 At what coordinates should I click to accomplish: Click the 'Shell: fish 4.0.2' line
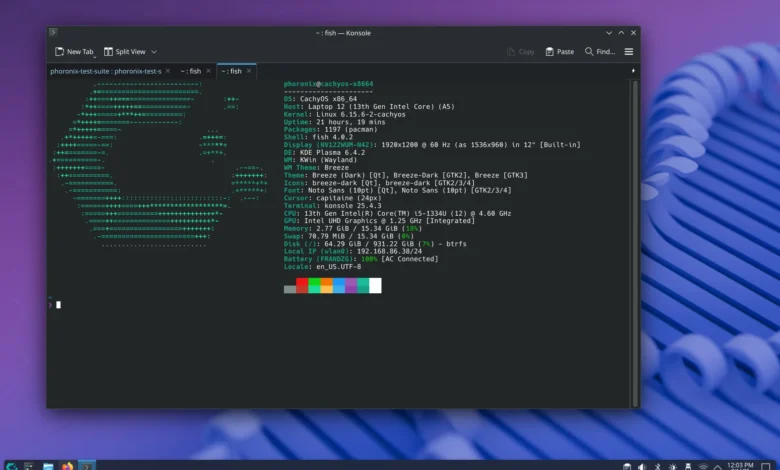pyautogui.click(x=318, y=137)
